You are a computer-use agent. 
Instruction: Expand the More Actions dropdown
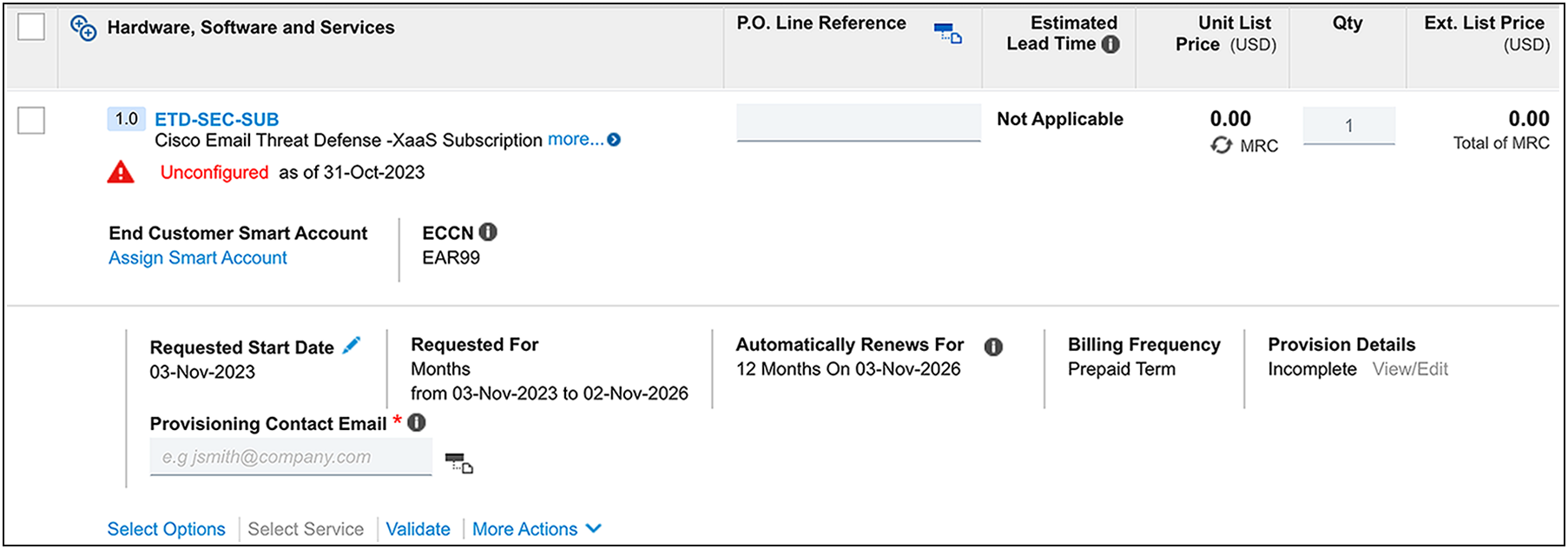click(x=537, y=528)
